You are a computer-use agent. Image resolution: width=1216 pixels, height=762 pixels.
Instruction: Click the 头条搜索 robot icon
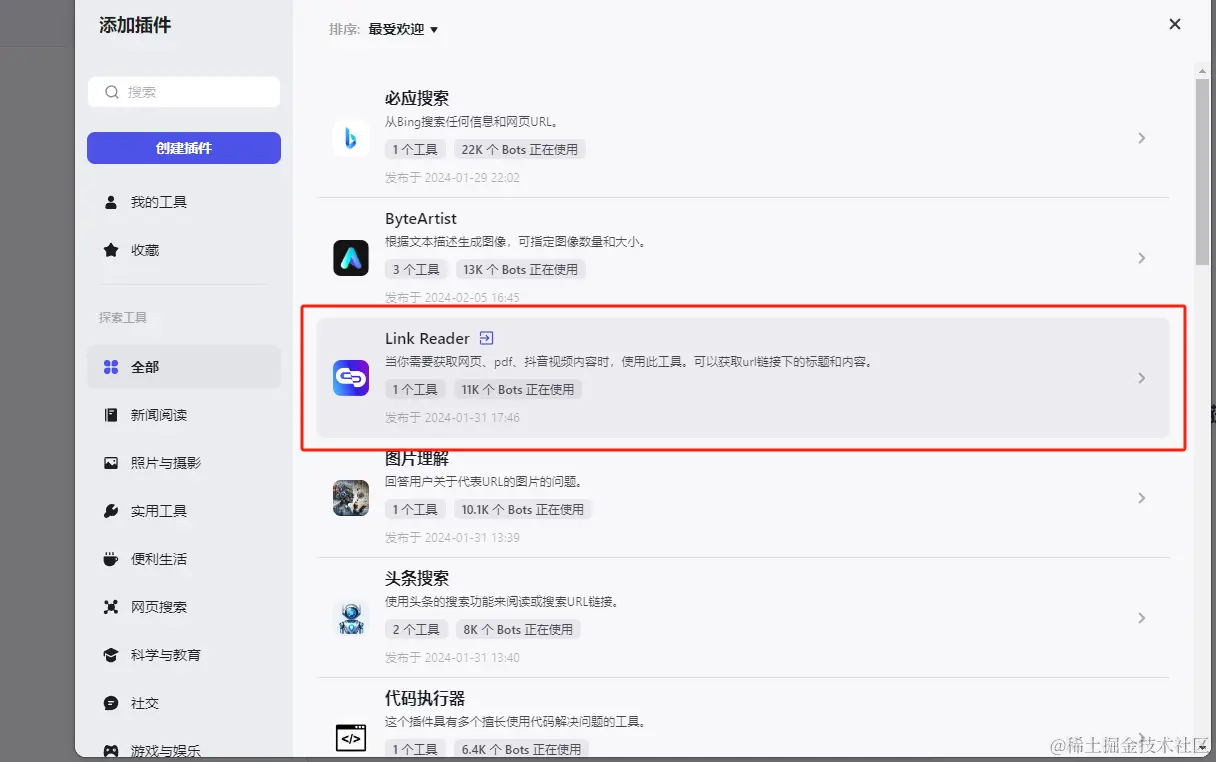(351, 618)
